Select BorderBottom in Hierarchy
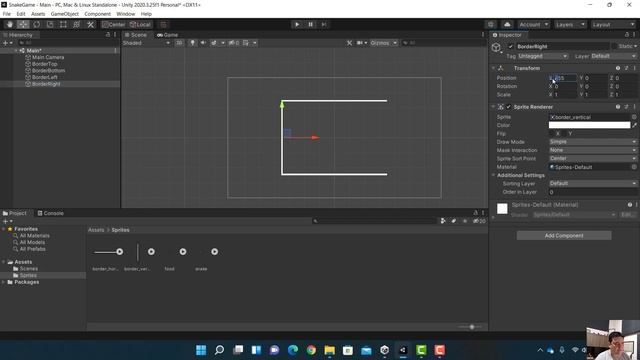This screenshot has width=640, height=360. tap(48, 71)
